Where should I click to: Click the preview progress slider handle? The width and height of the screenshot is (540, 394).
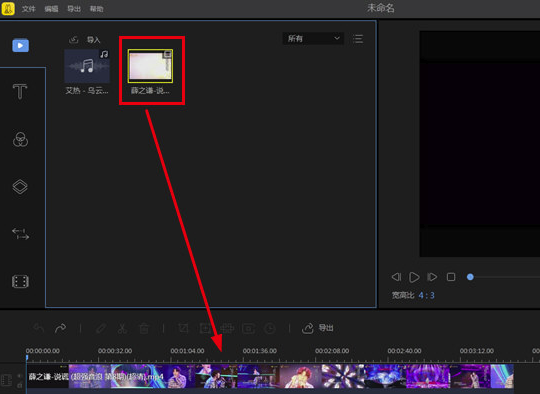pyautogui.click(x=470, y=277)
